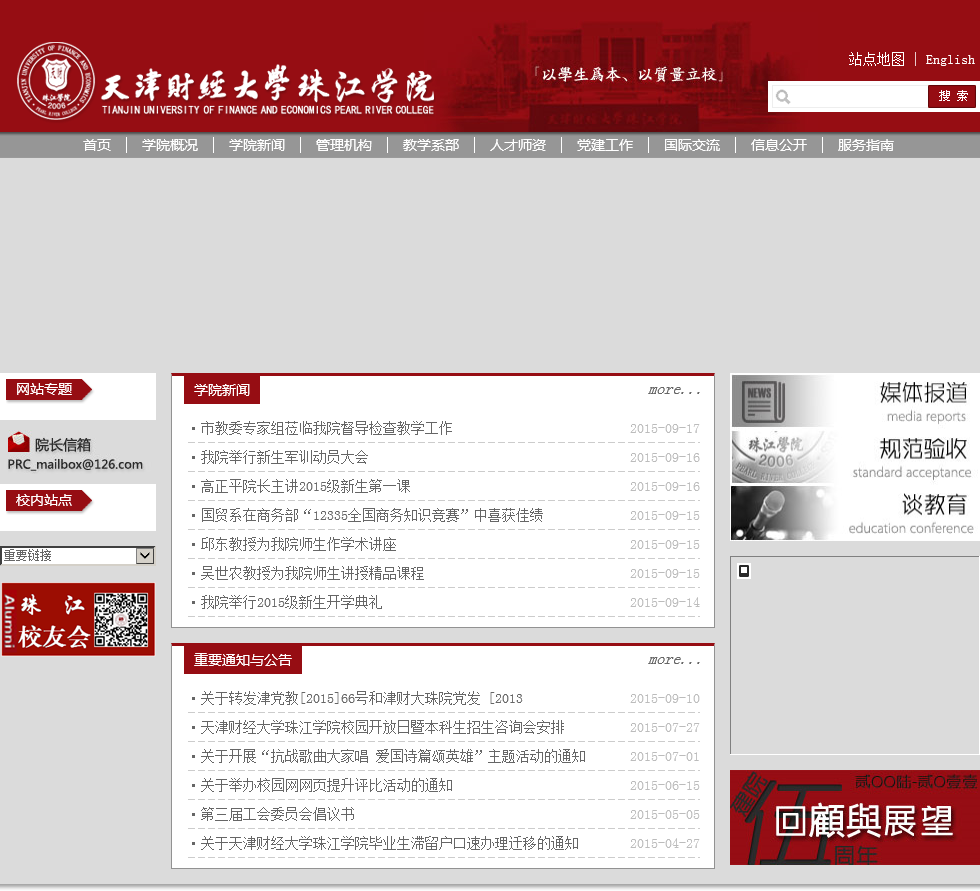Click the alumni QR code image
Viewport: 980px width, 891px height.
point(121,620)
